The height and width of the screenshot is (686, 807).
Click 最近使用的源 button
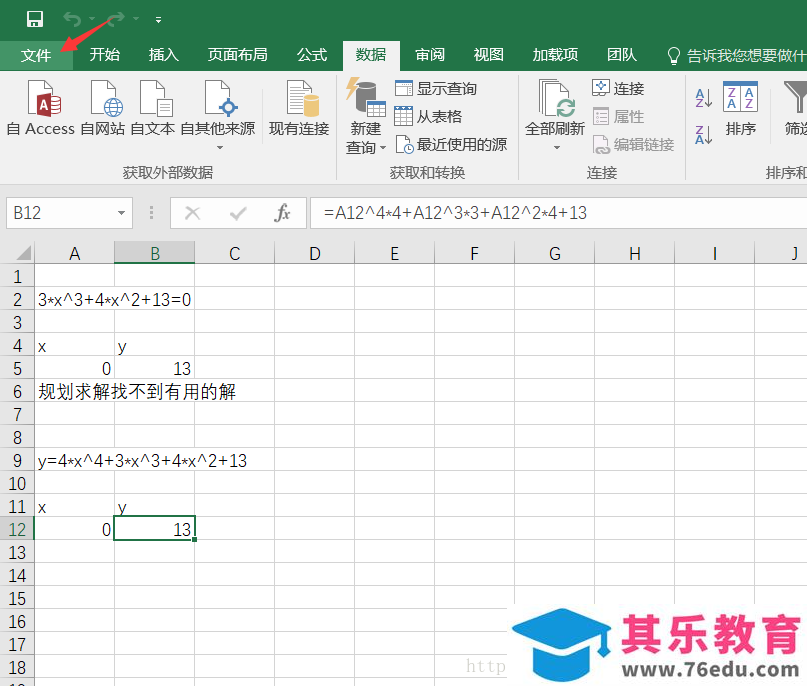coord(451,145)
